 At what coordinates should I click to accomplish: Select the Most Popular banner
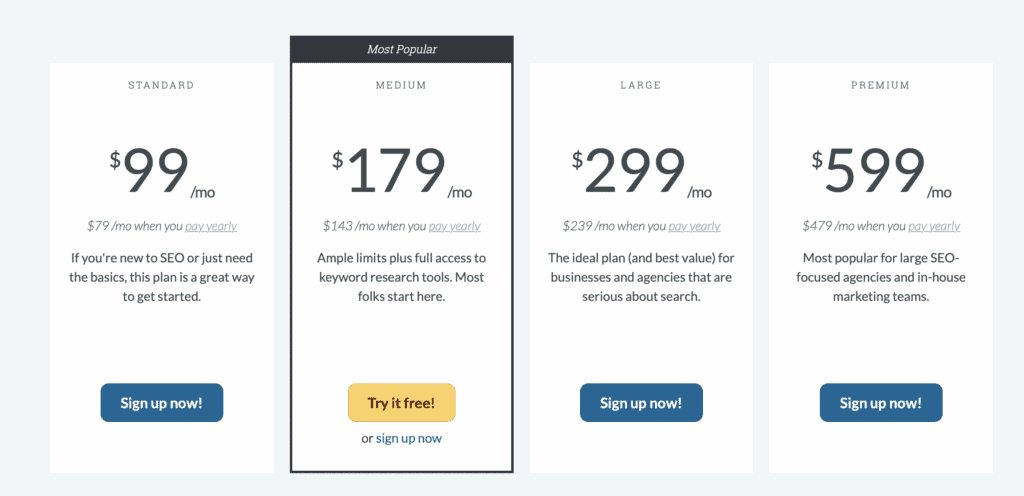tap(401, 49)
